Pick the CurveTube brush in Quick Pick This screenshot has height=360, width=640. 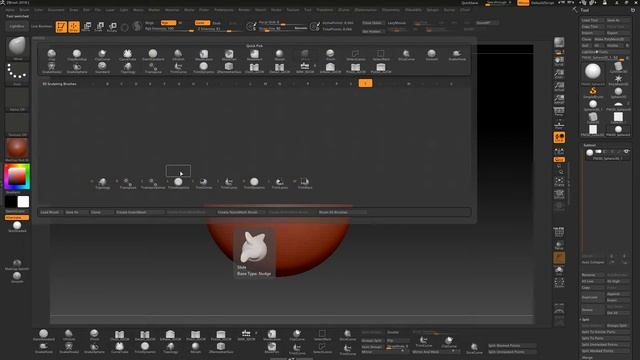pos(127,55)
